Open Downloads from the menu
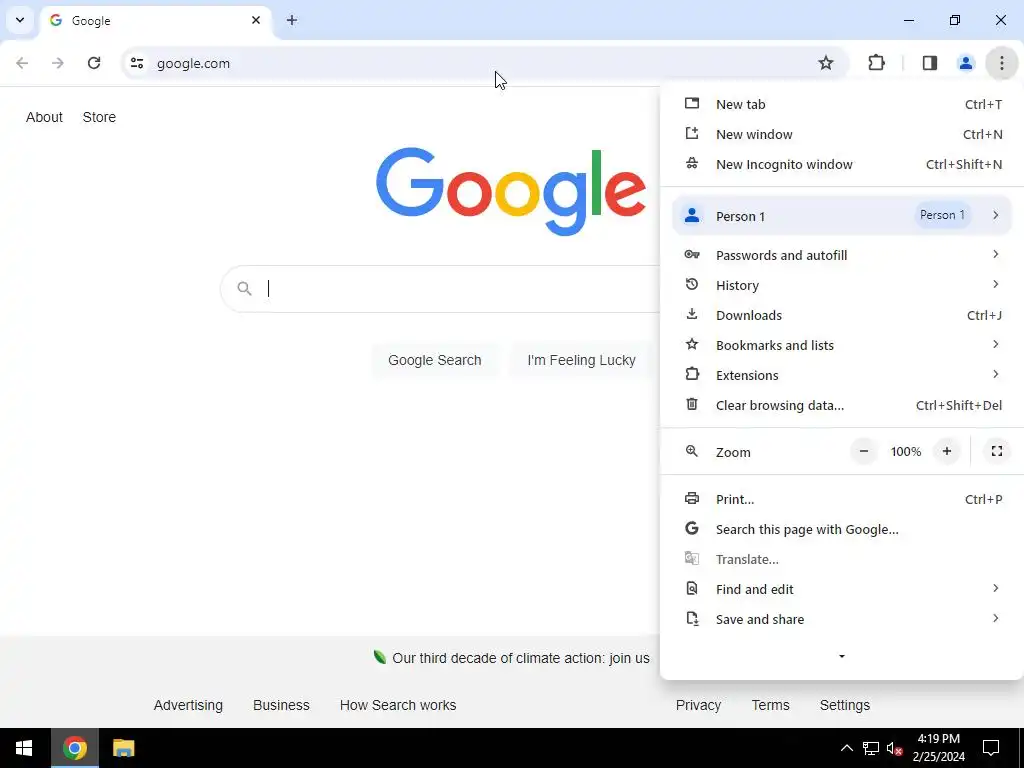Screen dimensions: 1024x768 pyautogui.click(x=842, y=315)
